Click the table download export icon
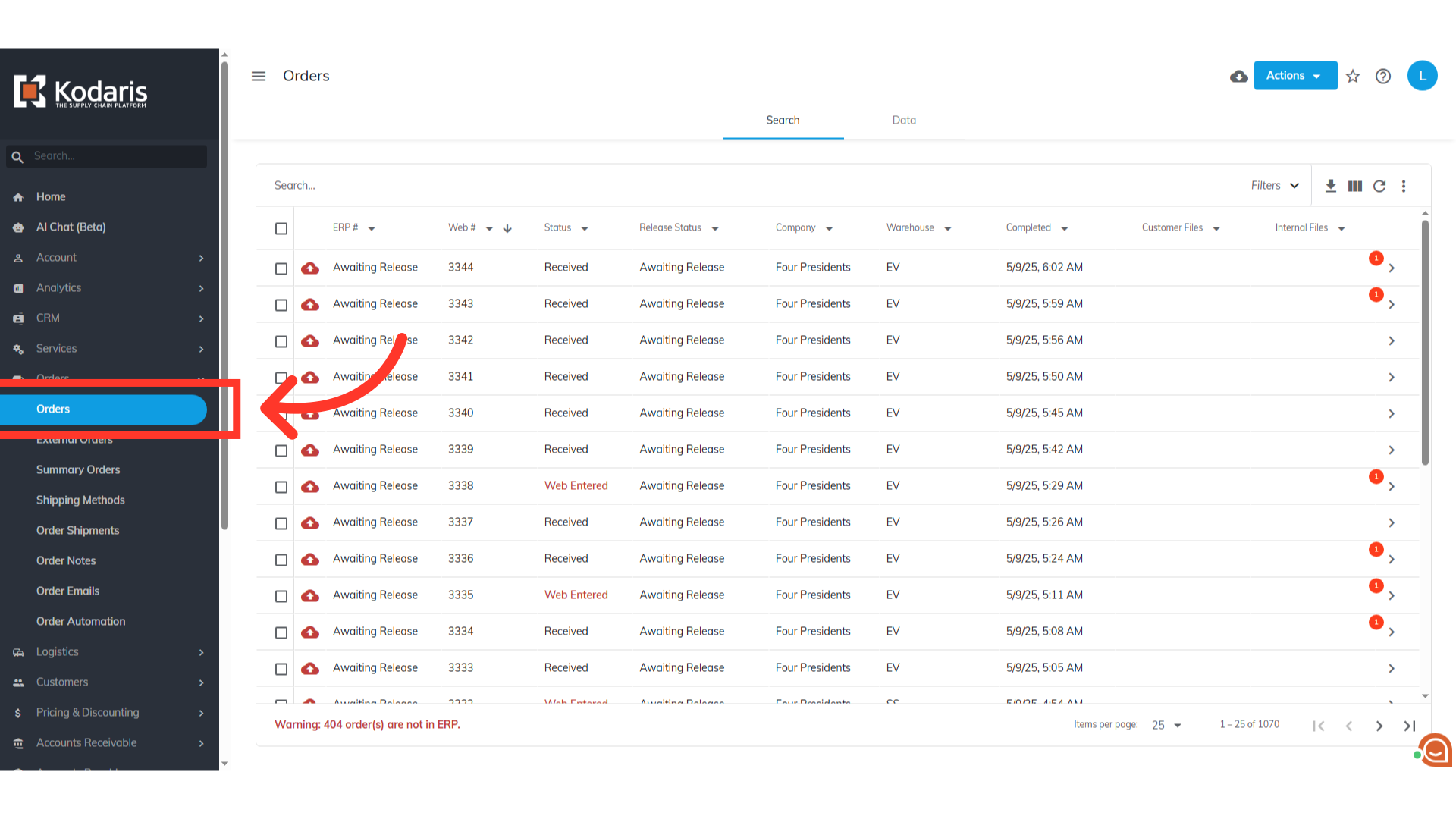Screen dimensions: 1456x819 coord(1330,186)
